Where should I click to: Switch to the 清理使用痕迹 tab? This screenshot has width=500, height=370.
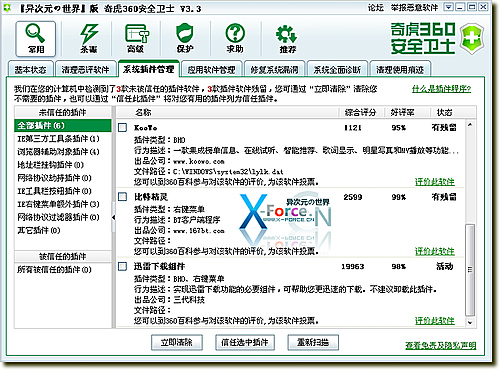(400, 69)
